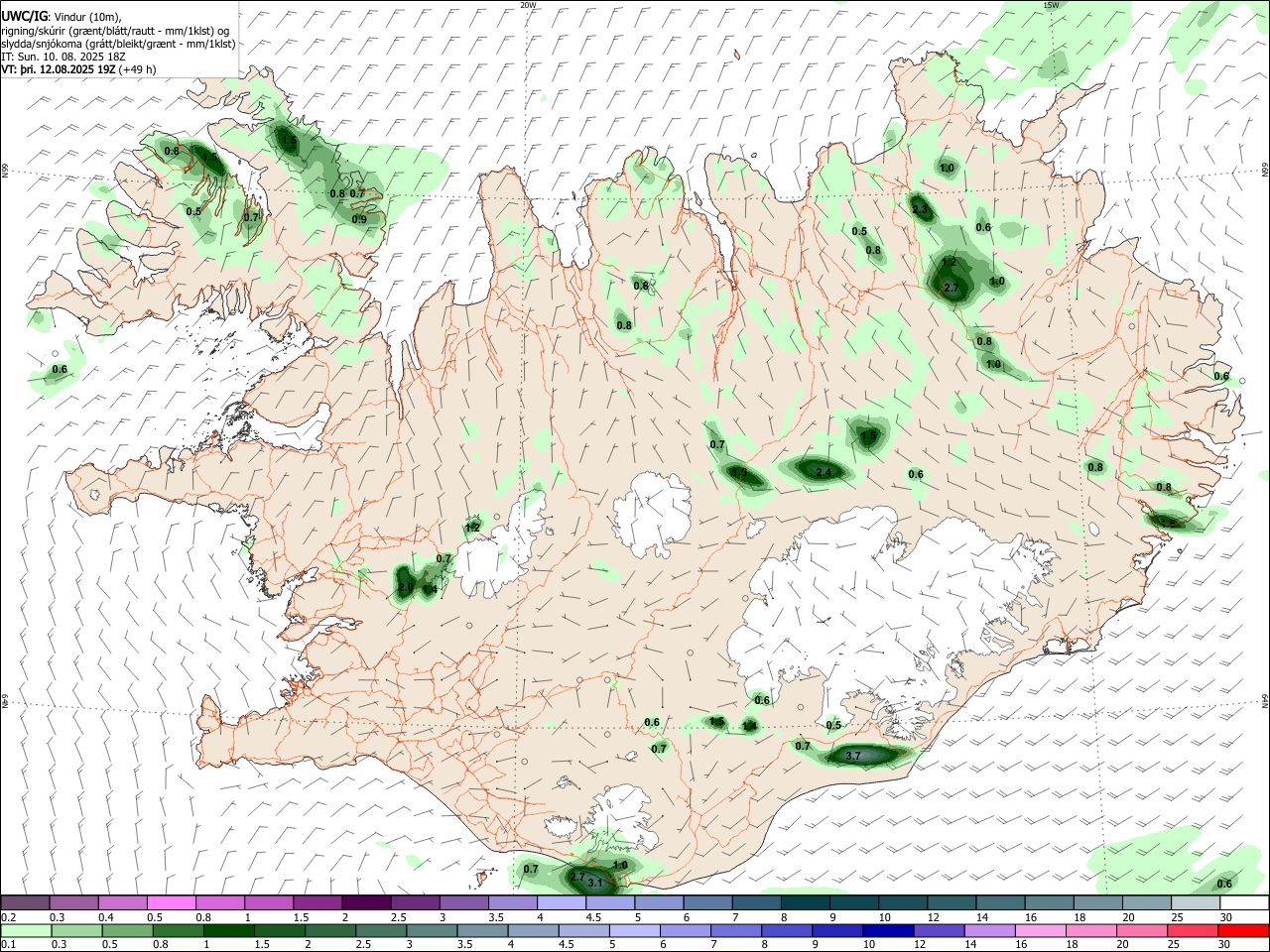Pick the dark purple 0.2 swatch in snow scale
Screen dimensions: 1270x952
click(25, 903)
